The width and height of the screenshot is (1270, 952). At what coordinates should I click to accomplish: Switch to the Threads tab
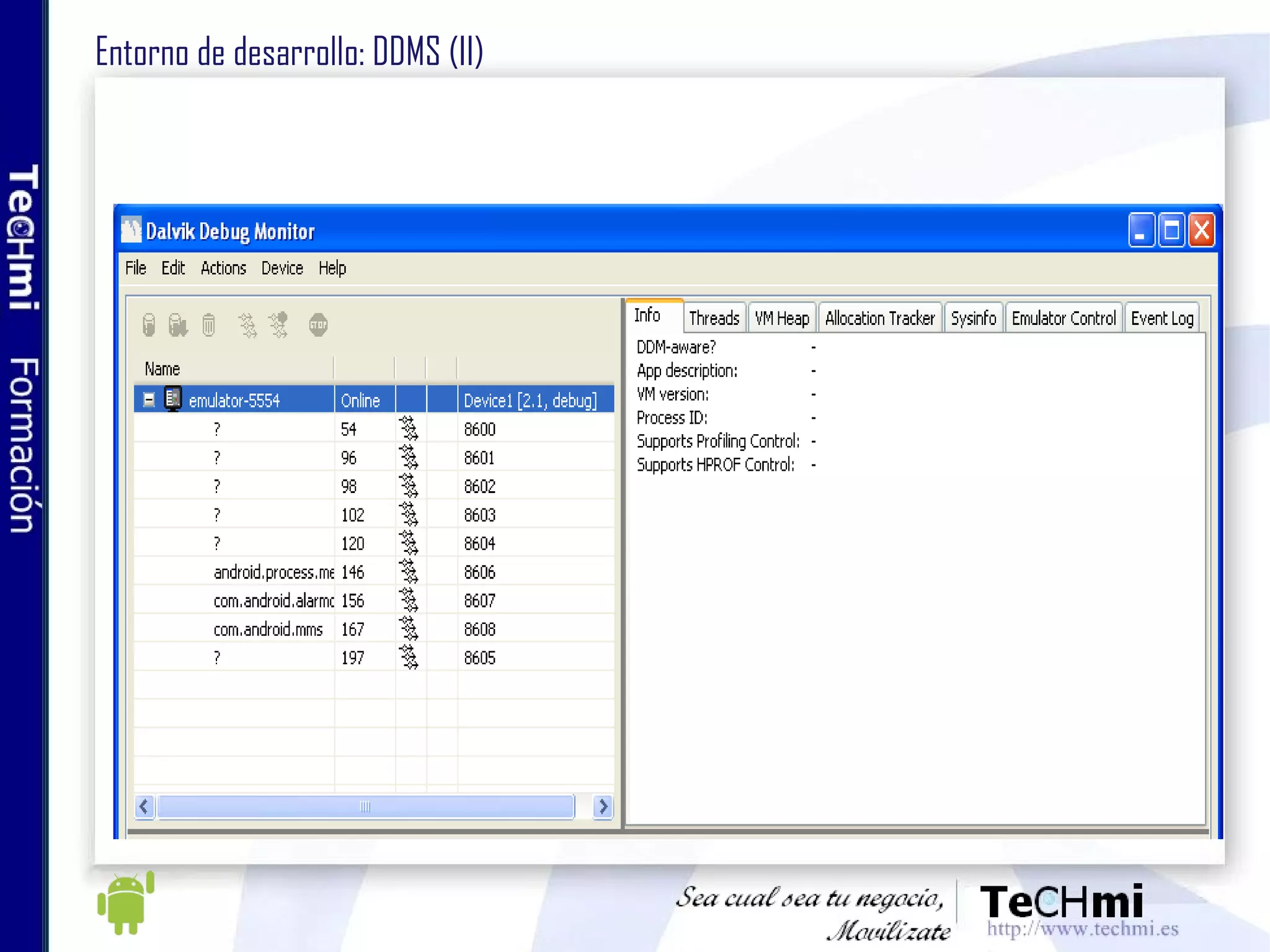[714, 318]
